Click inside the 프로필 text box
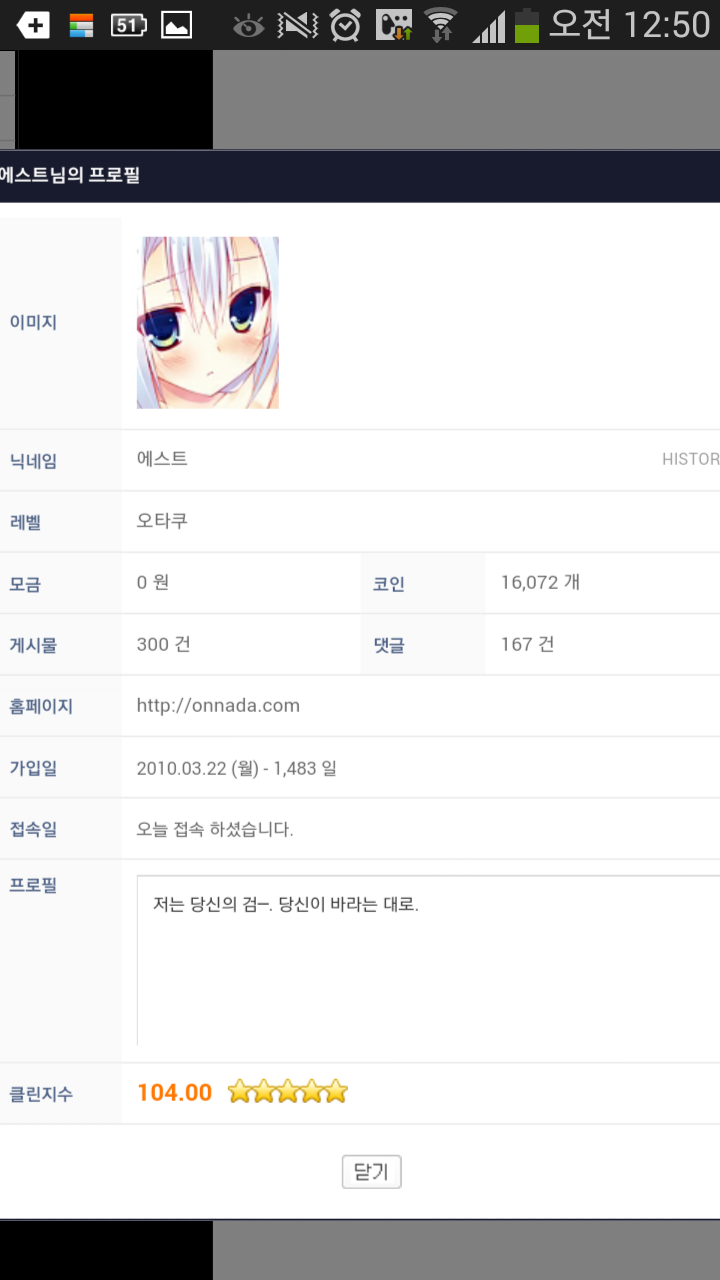This screenshot has width=720, height=1280. 428,960
